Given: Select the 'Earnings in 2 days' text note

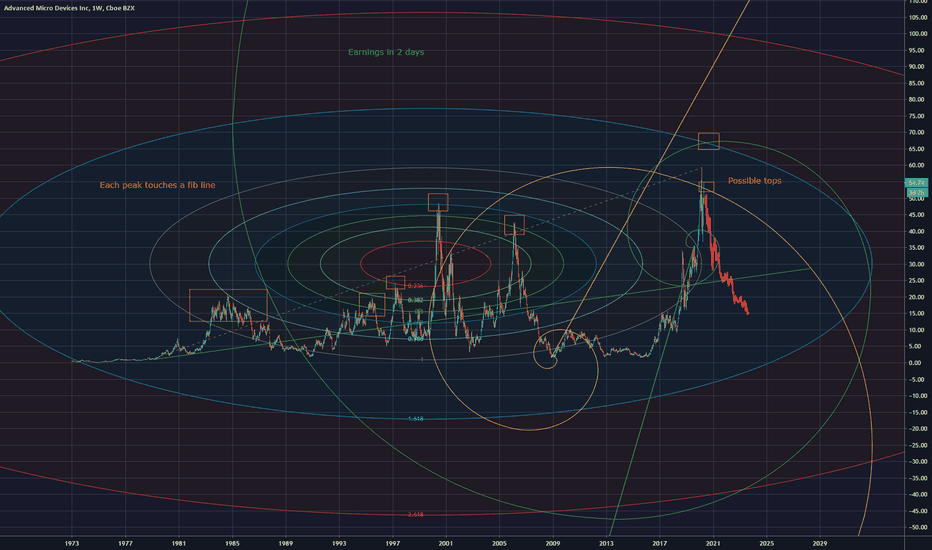Looking at the screenshot, I should [386, 52].
